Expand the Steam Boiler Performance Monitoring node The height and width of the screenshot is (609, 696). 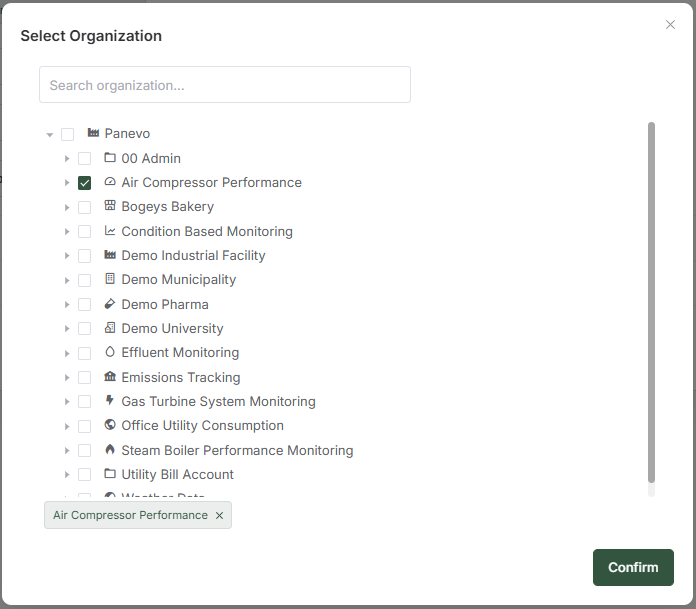coord(67,451)
